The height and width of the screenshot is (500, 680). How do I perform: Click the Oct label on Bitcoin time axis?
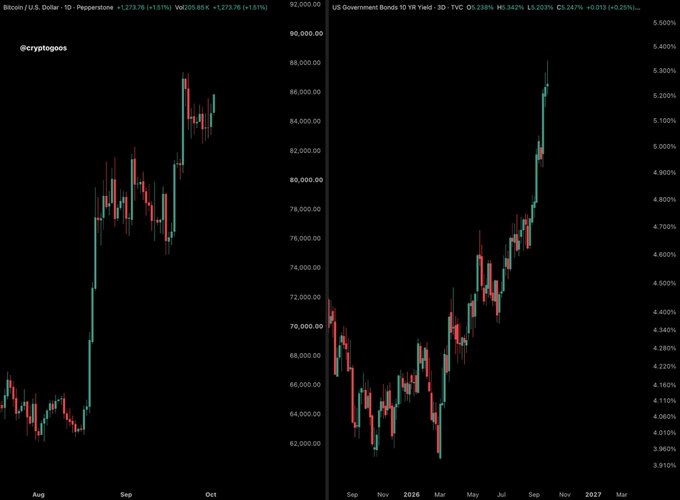(211, 494)
